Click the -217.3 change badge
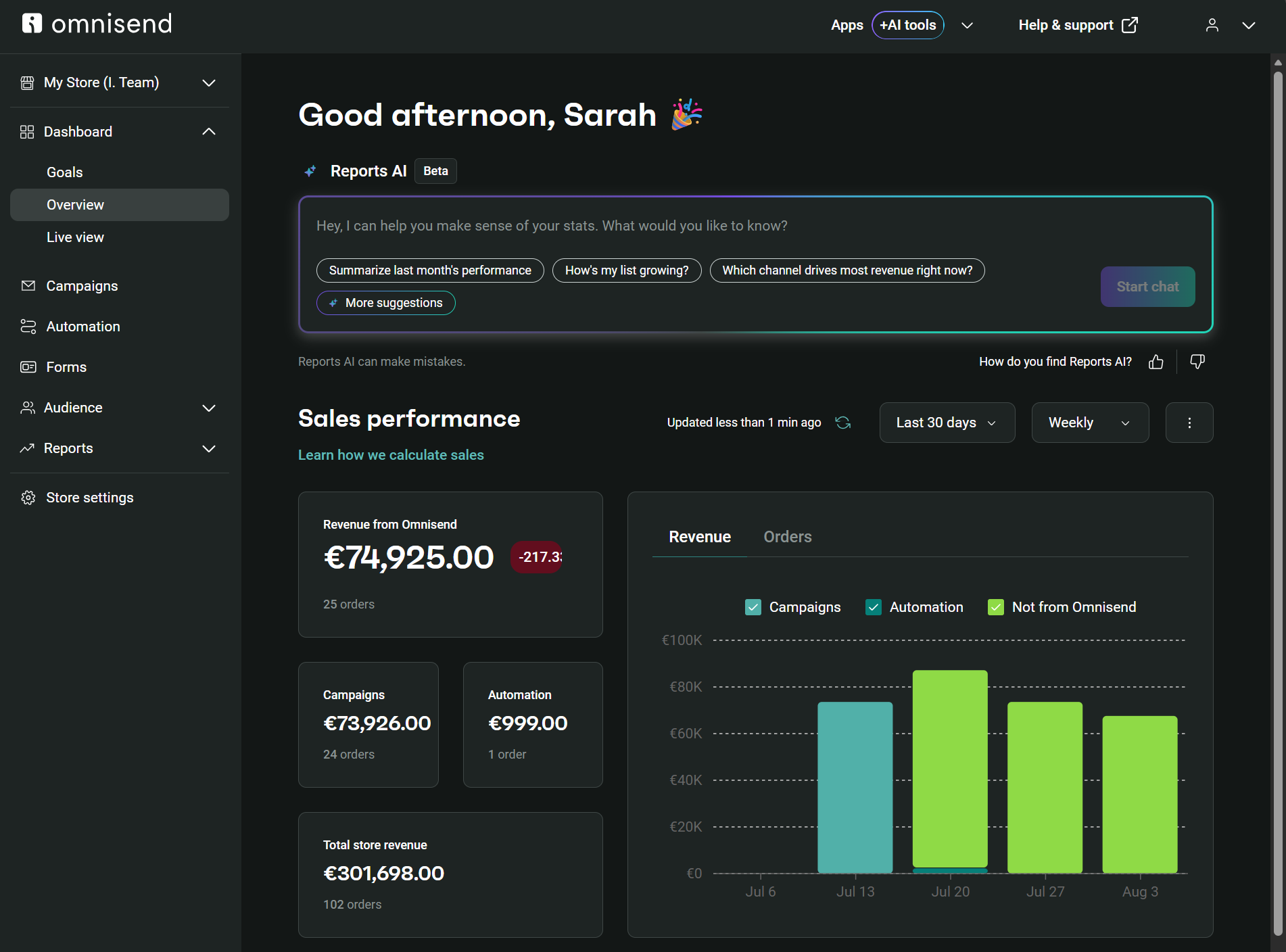This screenshot has height=952, width=1286. click(x=537, y=557)
